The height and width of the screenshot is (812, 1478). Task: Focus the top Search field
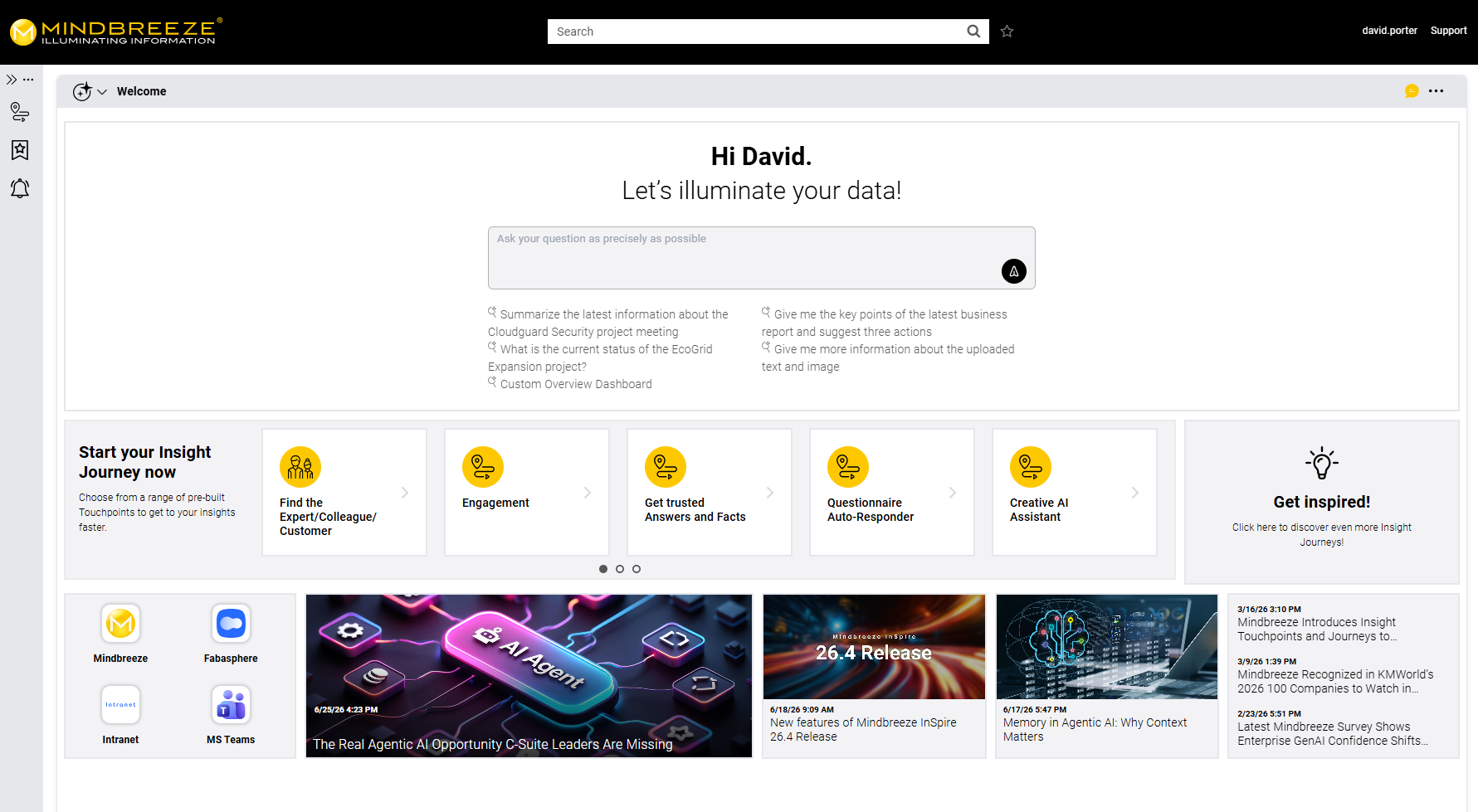point(755,32)
